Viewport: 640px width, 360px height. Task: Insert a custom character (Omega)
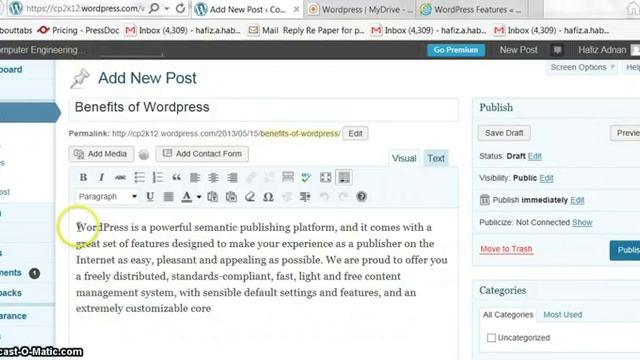click(x=268, y=197)
